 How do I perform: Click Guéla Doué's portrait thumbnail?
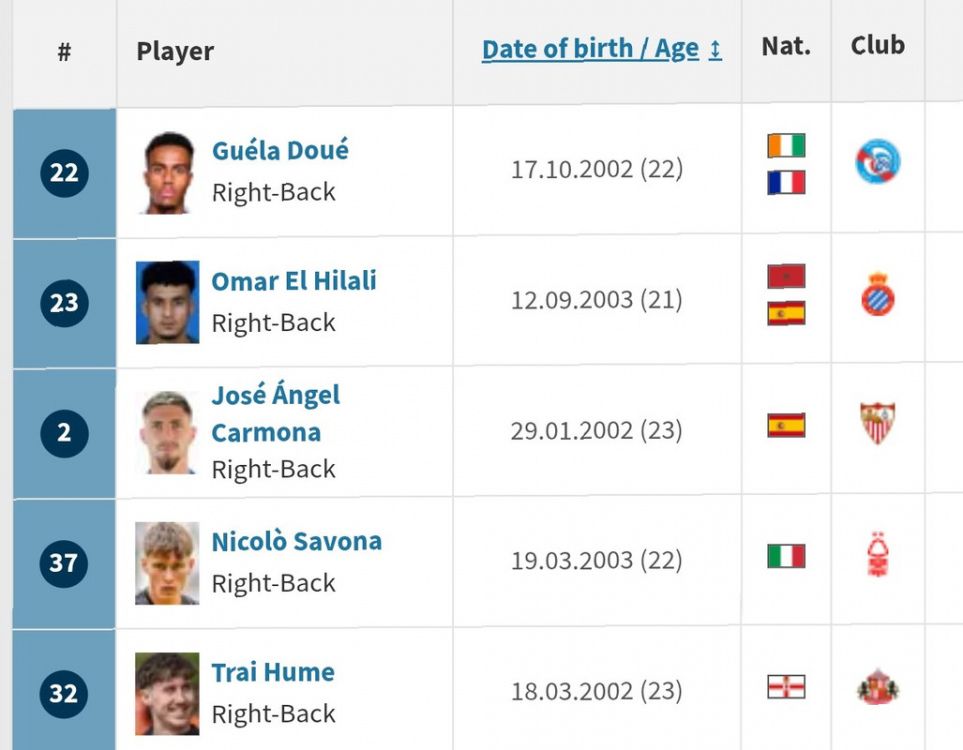tap(167, 173)
